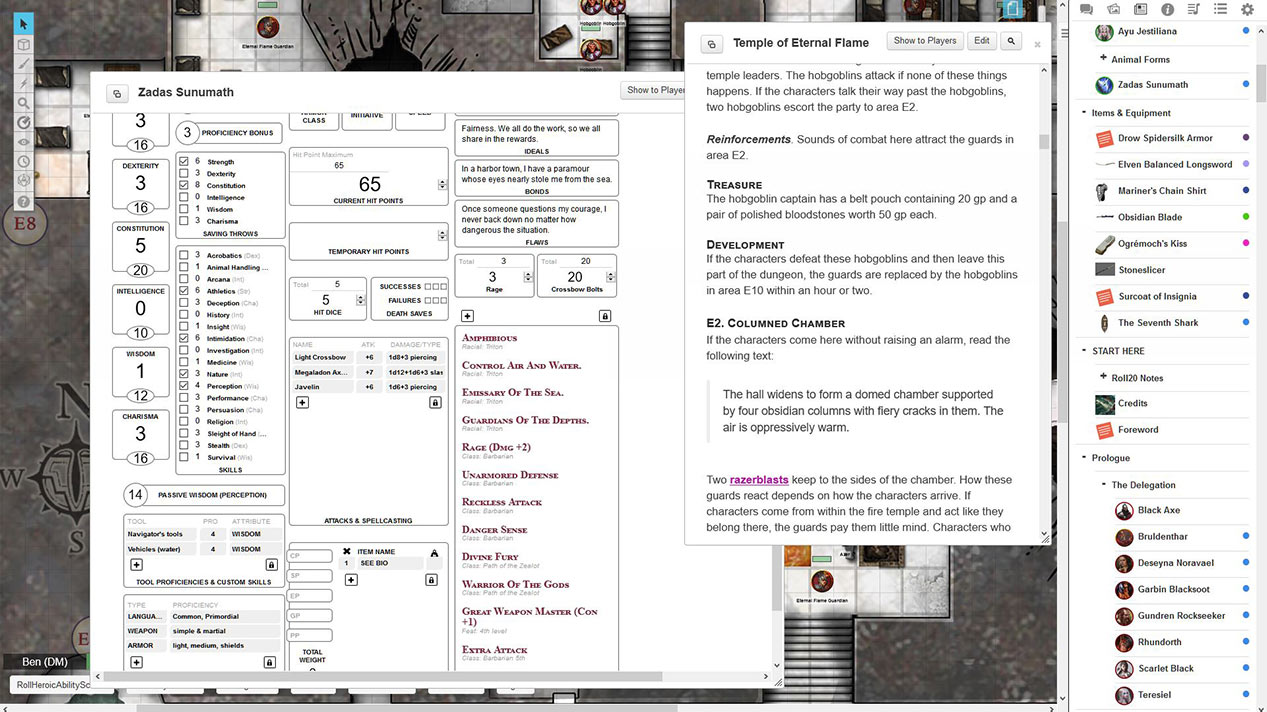This screenshot has width=1267, height=712.
Task: Adjust the Temporary Hit Points stepper
Action: 443,235
